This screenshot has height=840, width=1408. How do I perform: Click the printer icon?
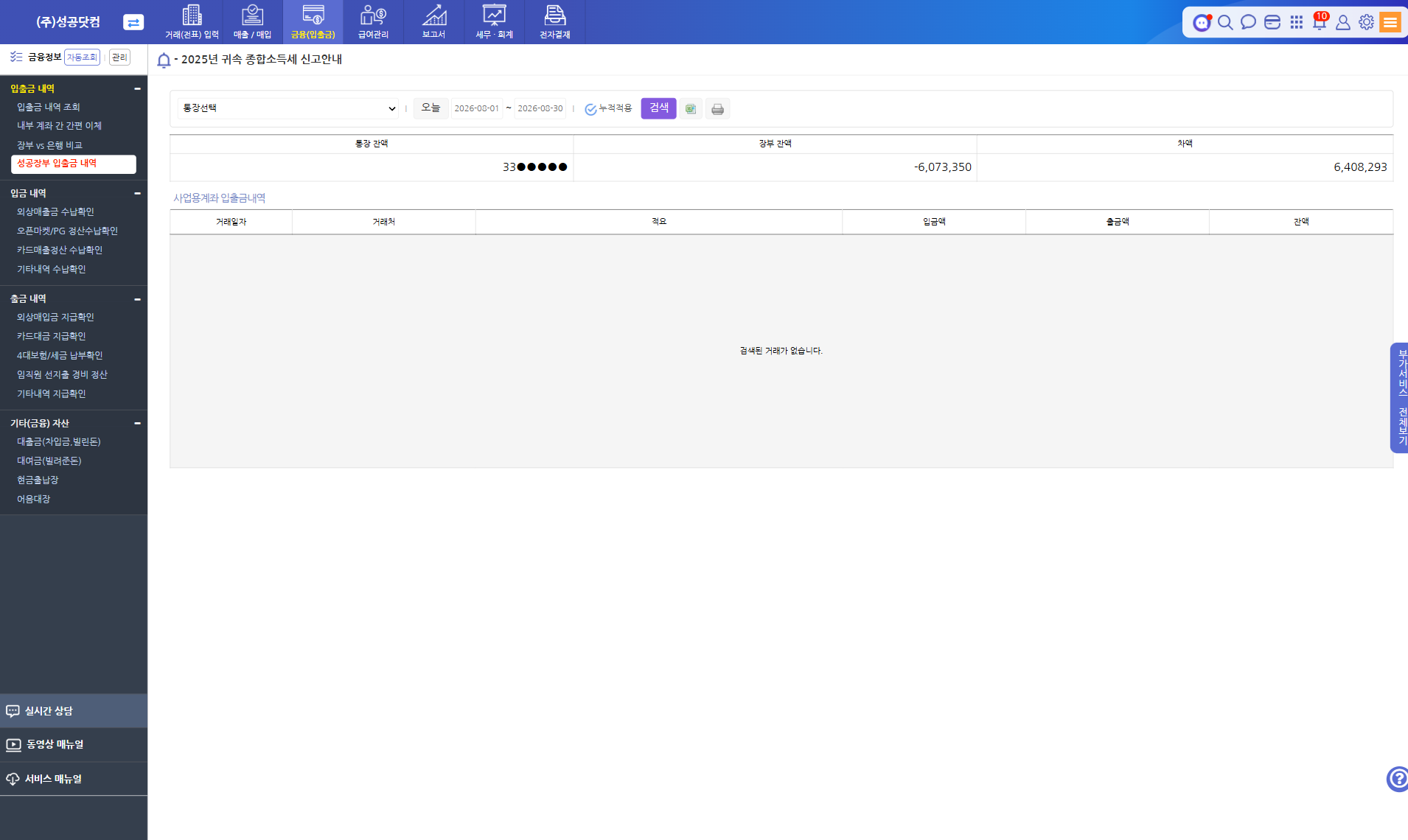(717, 109)
